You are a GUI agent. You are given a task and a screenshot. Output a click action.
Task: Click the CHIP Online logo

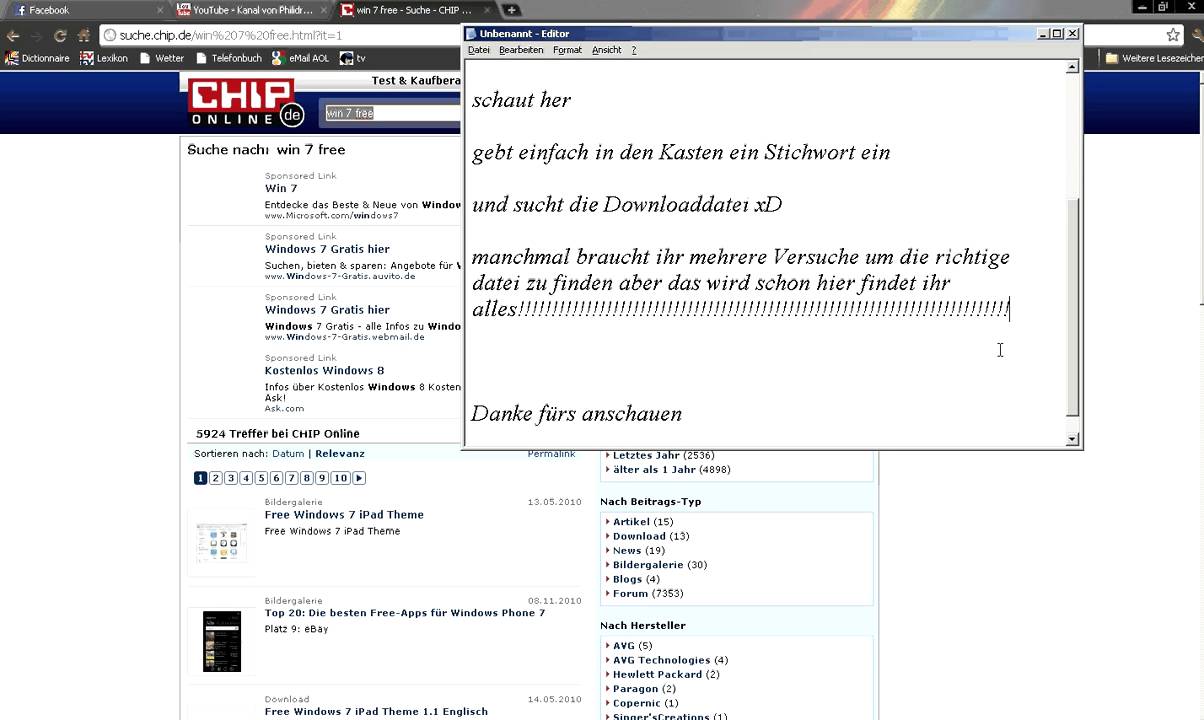click(x=246, y=102)
